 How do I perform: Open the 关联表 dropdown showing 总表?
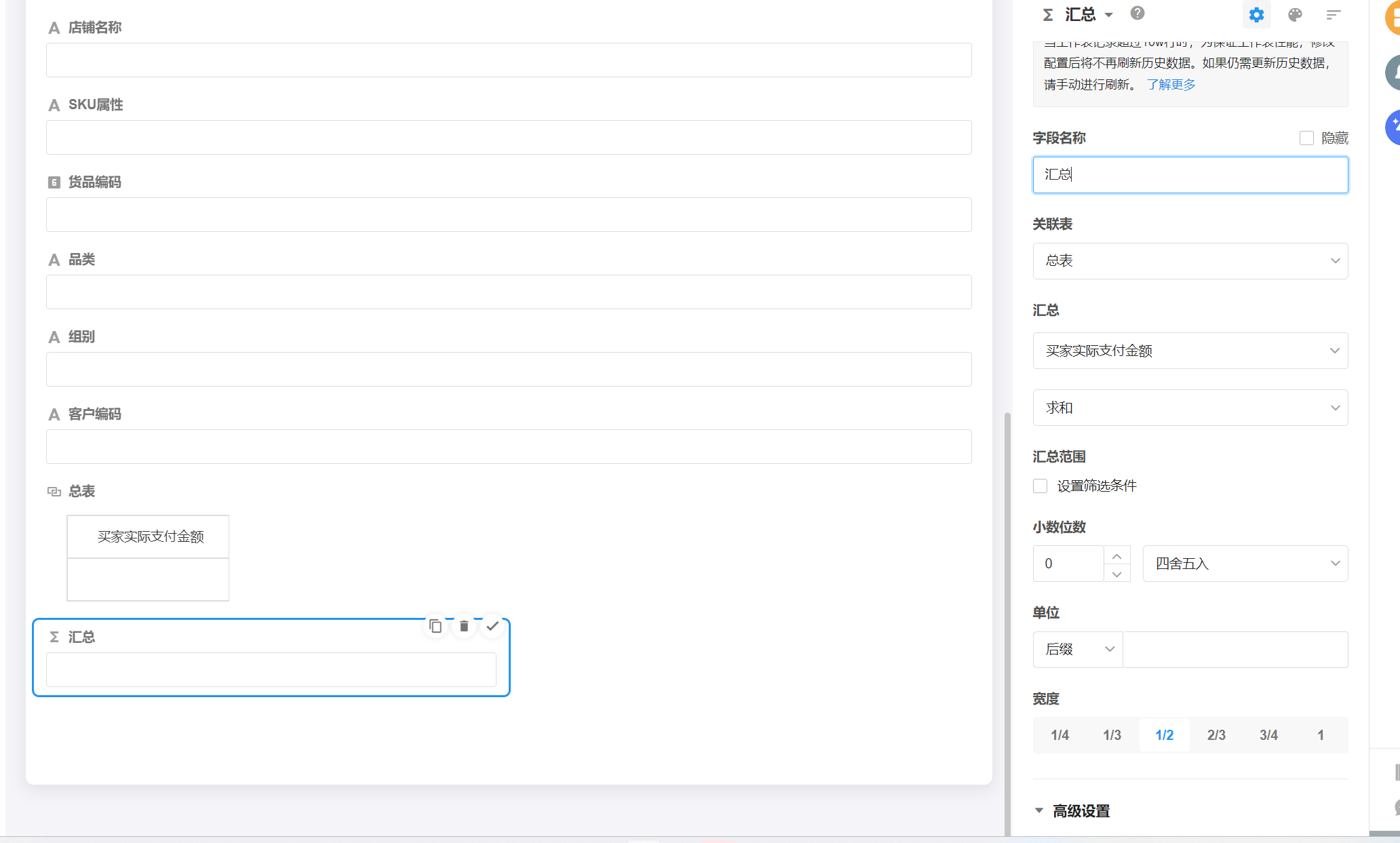point(1335,260)
